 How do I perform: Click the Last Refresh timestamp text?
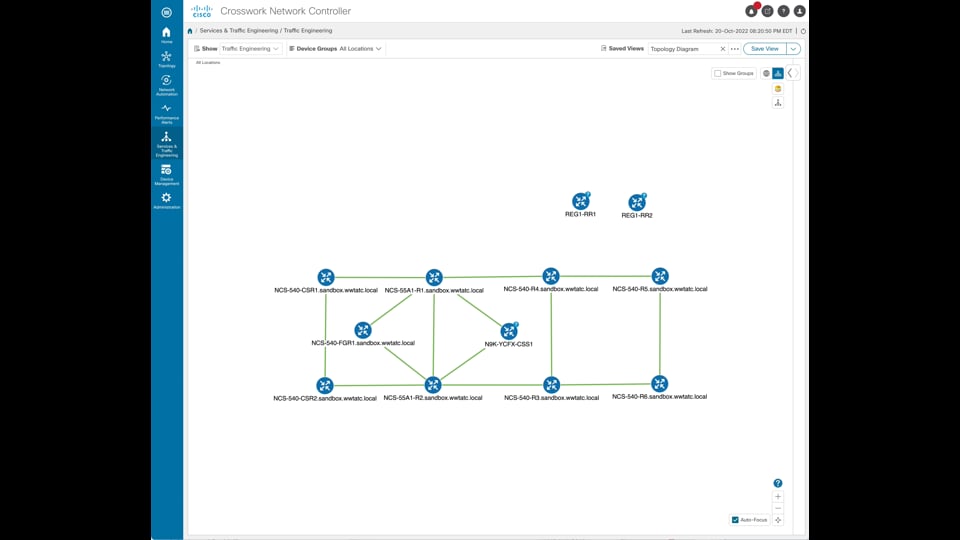tap(737, 31)
